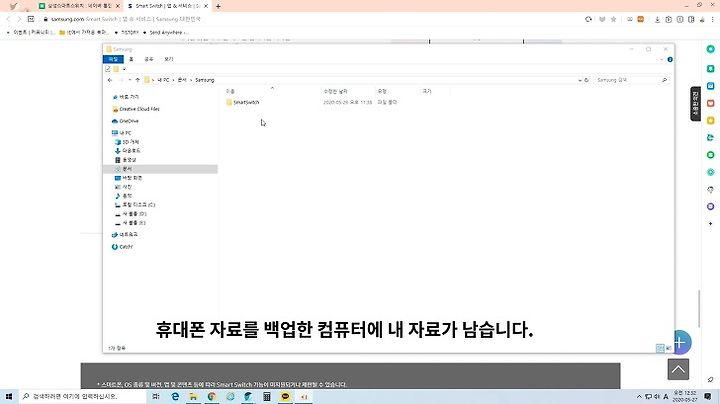
Task: Open 사진 in the navigation pane
Action: point(124,187)
